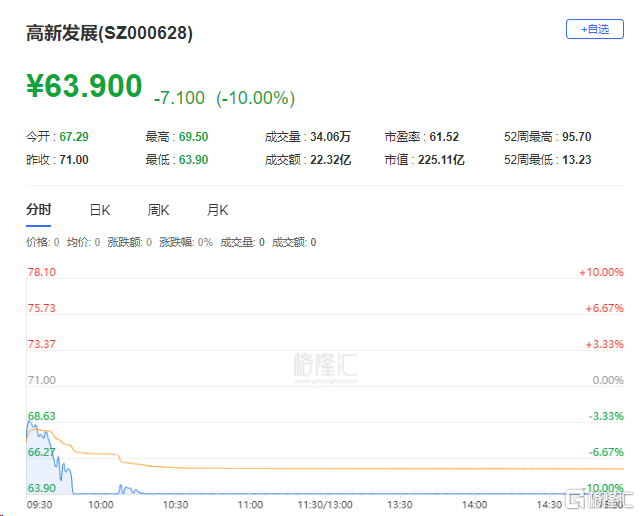Click the orange average price line
Screen dimensions: 640x516
click(x=300, y=468)
